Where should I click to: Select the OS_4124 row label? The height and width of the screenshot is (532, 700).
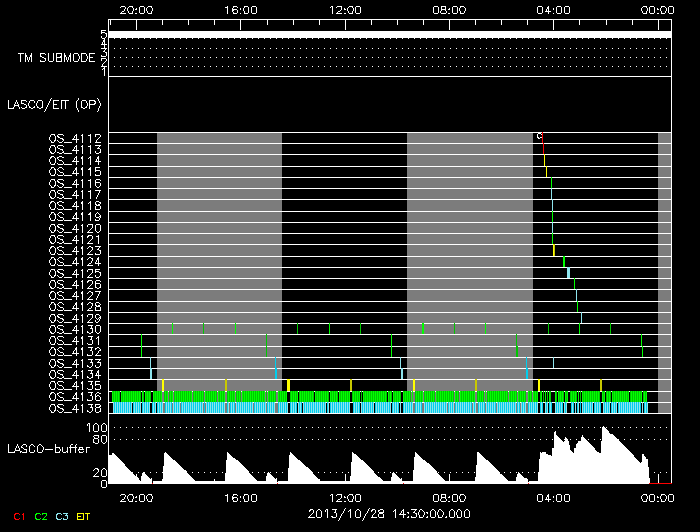[x=75, y=262]
